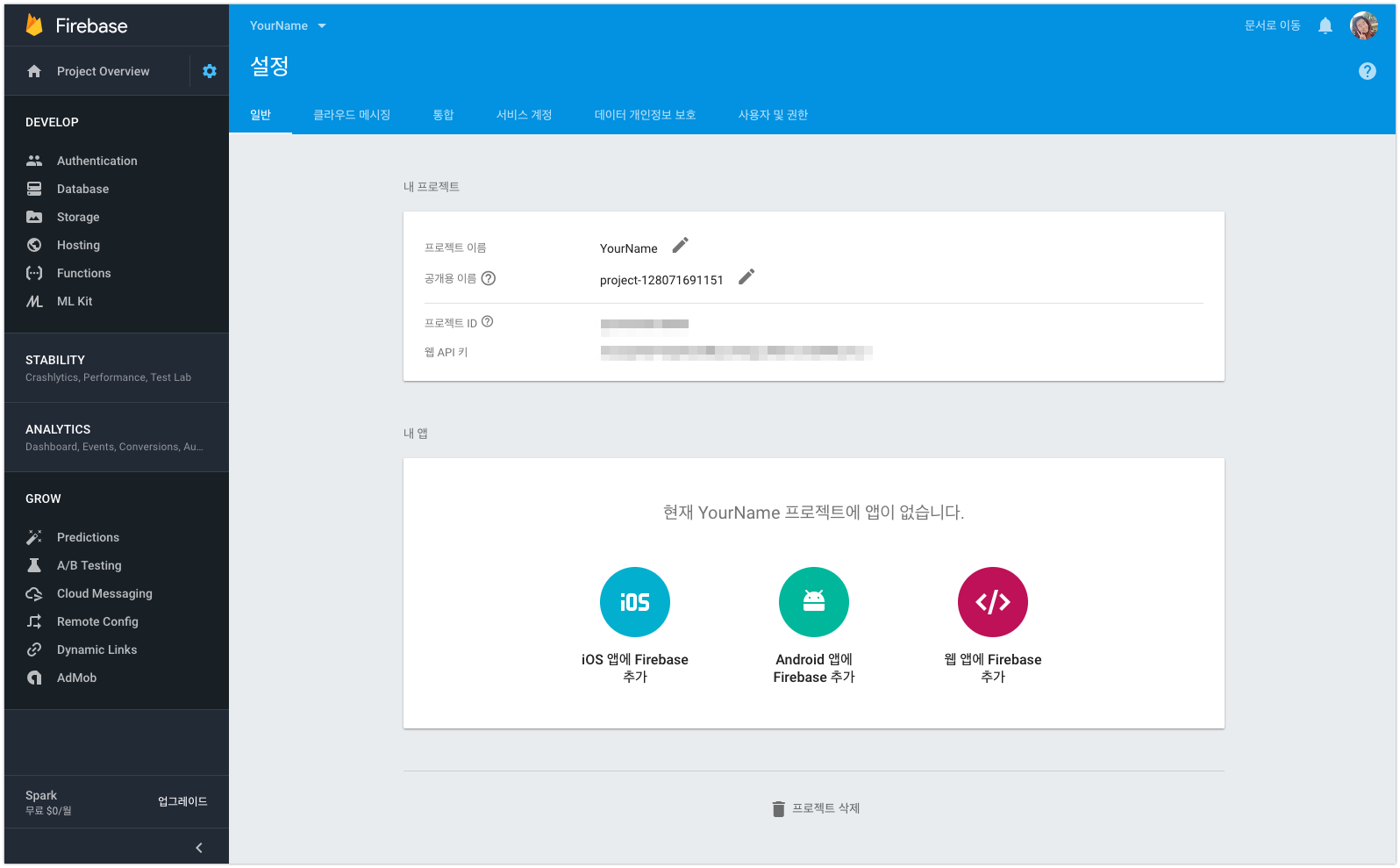Click the 문서로 이동 link

pyautogui.click(x=1272, y=25)
